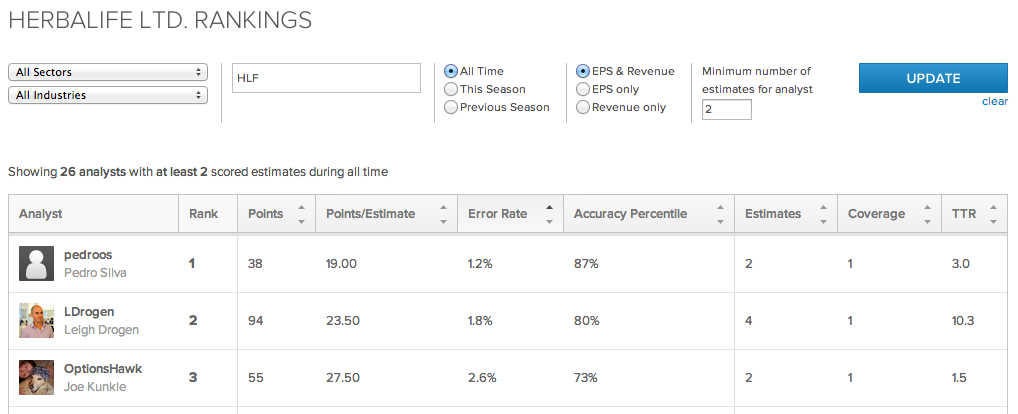Click OptionsHawk's avatar picture
The height and width of the screenshot is (414, 1018).
(x=36, y=377)
